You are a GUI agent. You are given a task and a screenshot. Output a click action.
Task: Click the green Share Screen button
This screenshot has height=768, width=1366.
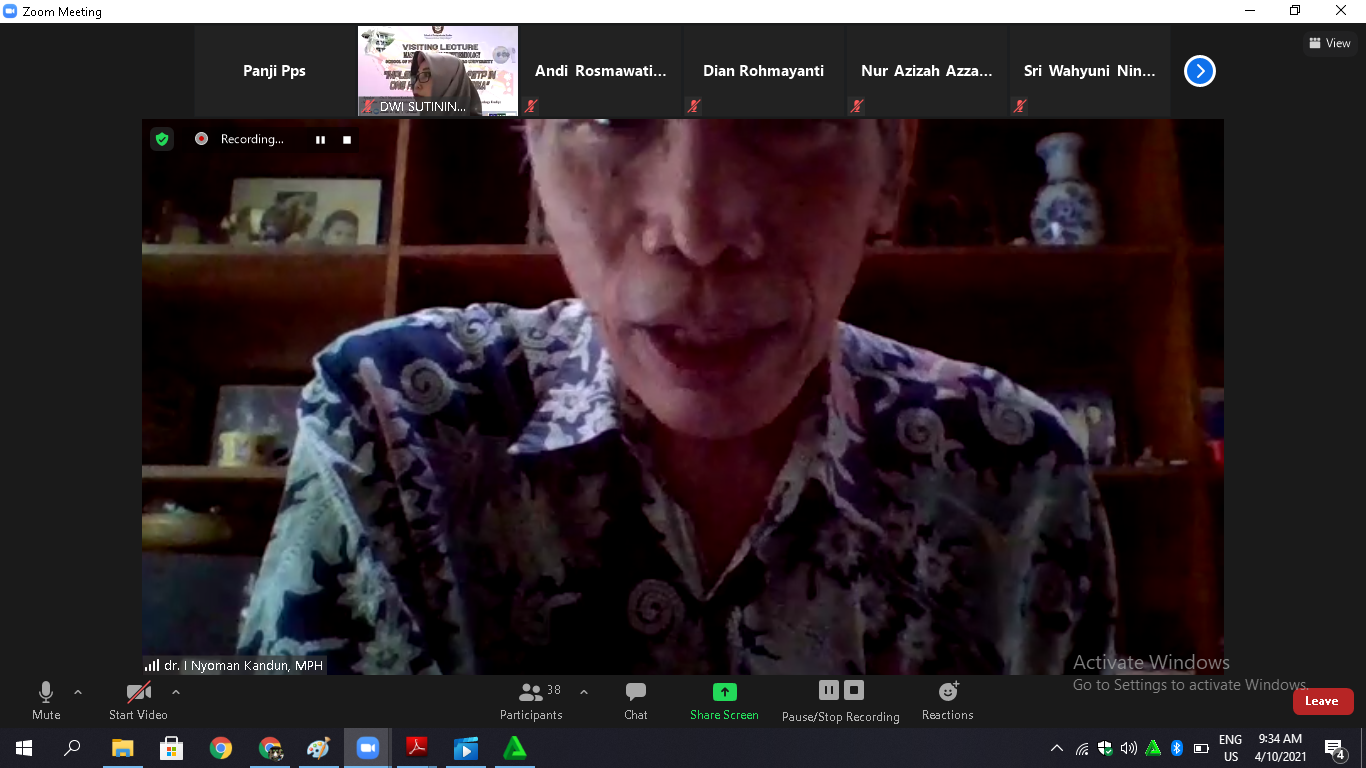(724, 700)
